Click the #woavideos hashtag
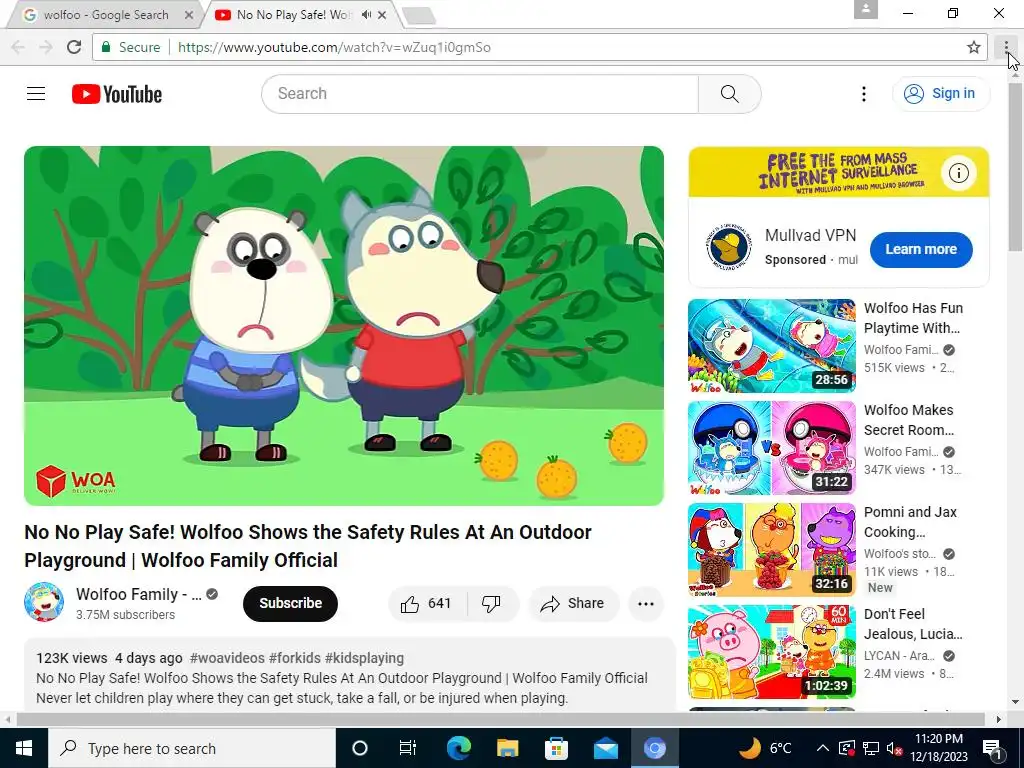 click(227, 658)
